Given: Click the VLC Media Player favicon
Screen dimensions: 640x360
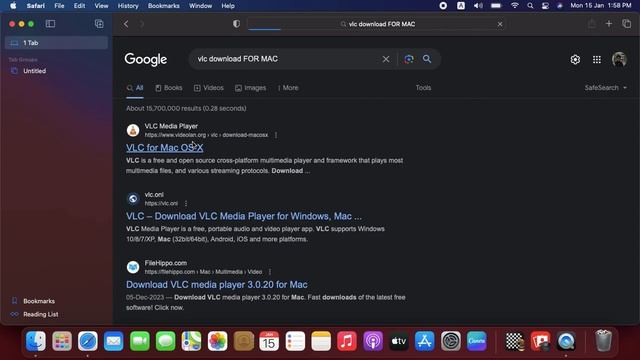Looking at the screenshot, I should pos(133,130).
